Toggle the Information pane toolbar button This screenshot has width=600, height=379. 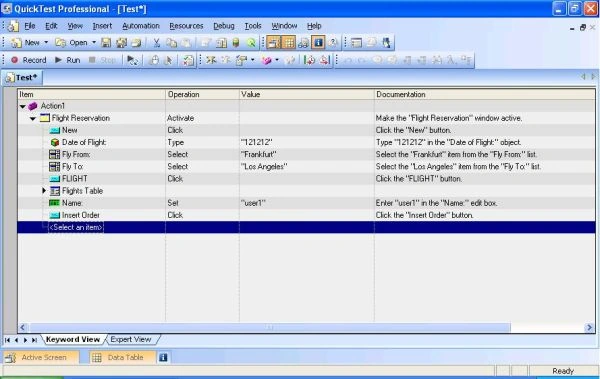[318, 42]
